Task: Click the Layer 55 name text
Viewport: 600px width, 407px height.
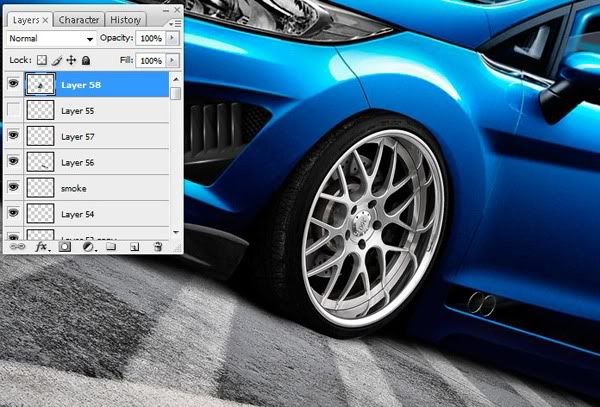Action: (78, 111)
